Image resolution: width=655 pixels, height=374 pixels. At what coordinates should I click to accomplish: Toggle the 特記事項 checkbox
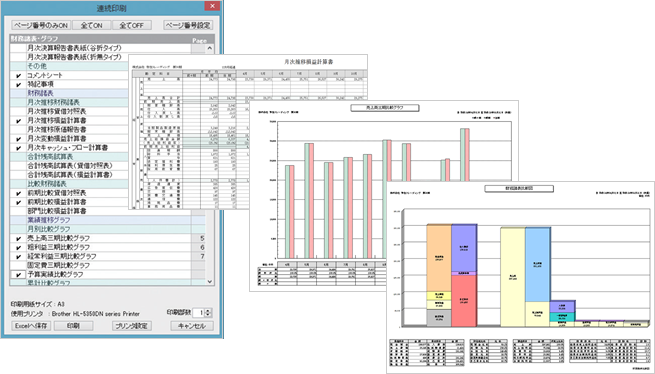click(18, 85)
